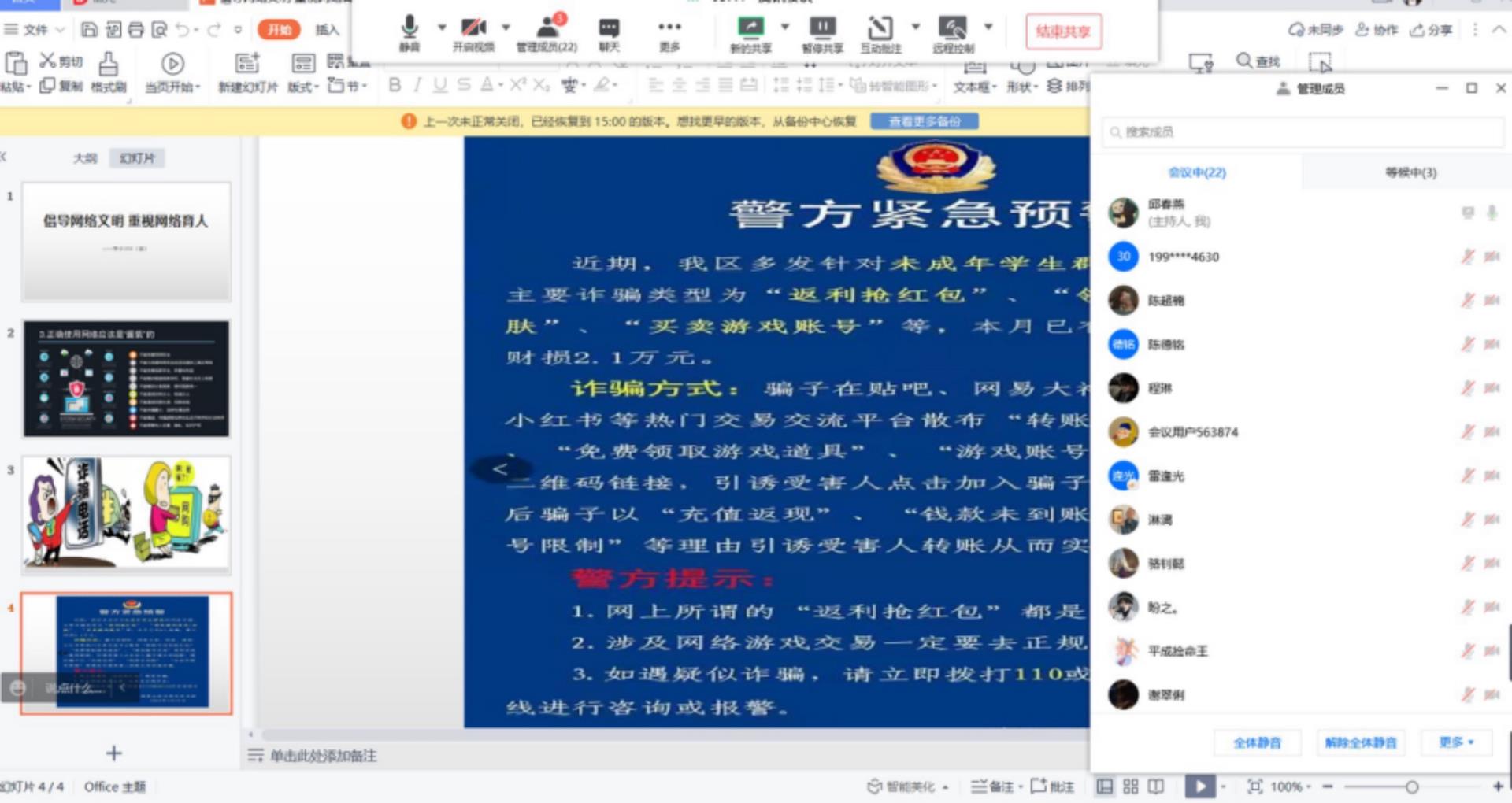Toggle bold formatting in the ribbon
1512x803 pixels.
(395, 85)
